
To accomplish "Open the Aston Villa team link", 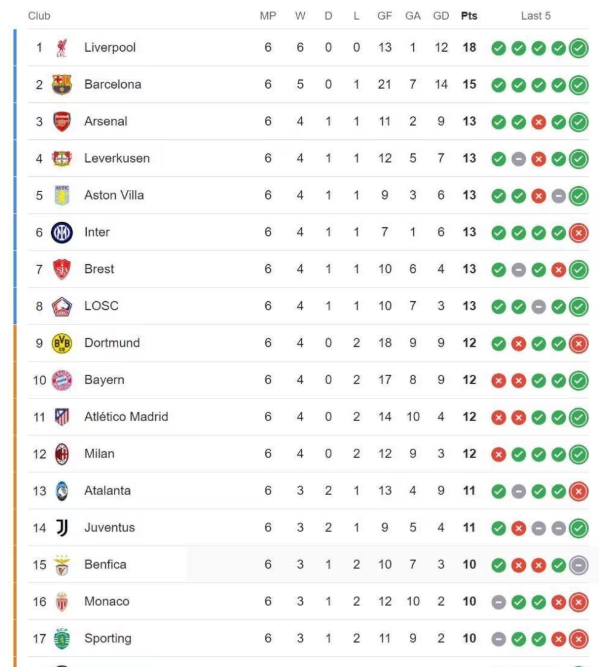I will [114, 195].
